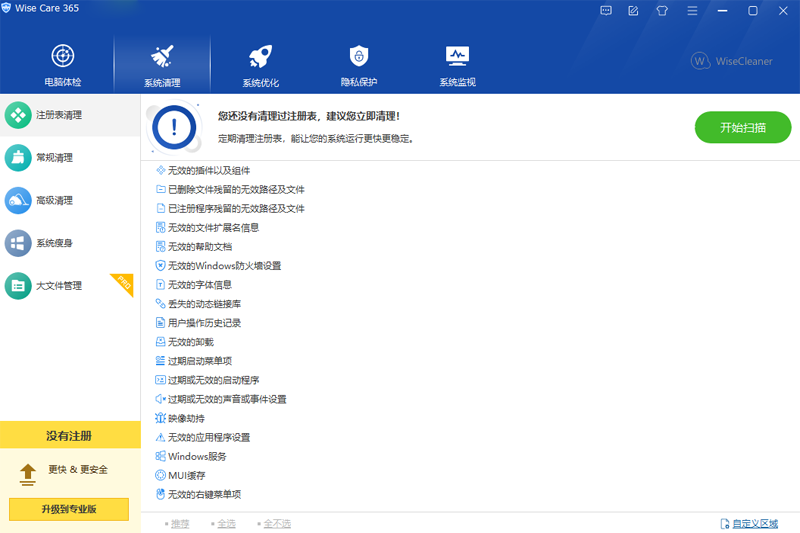Click the feedback chat icon in title bar
This screenshot has height=533, width=800.
[606, 11]
